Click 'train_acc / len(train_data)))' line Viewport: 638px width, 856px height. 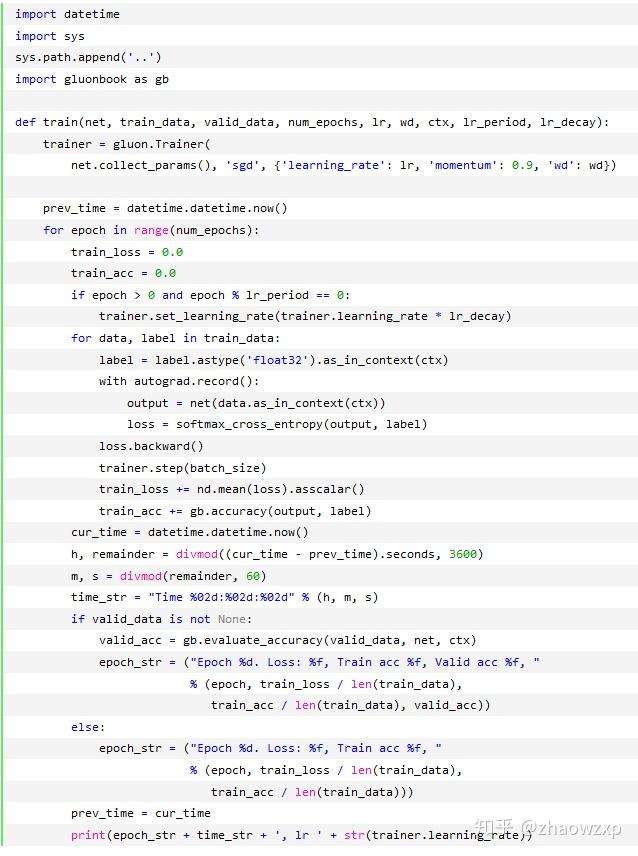312,793
